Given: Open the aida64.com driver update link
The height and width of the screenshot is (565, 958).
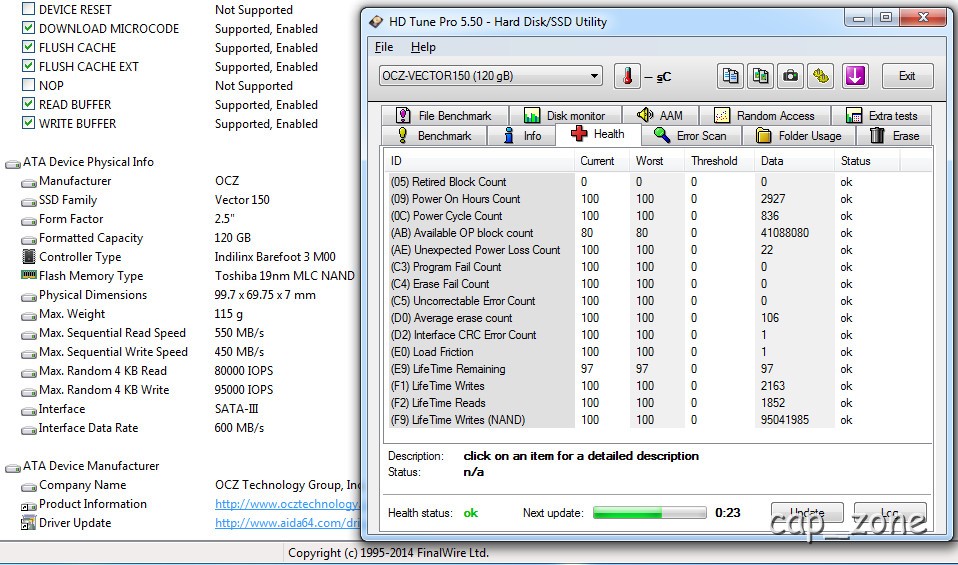Looking at the screenshot, I should coord(287,523).
